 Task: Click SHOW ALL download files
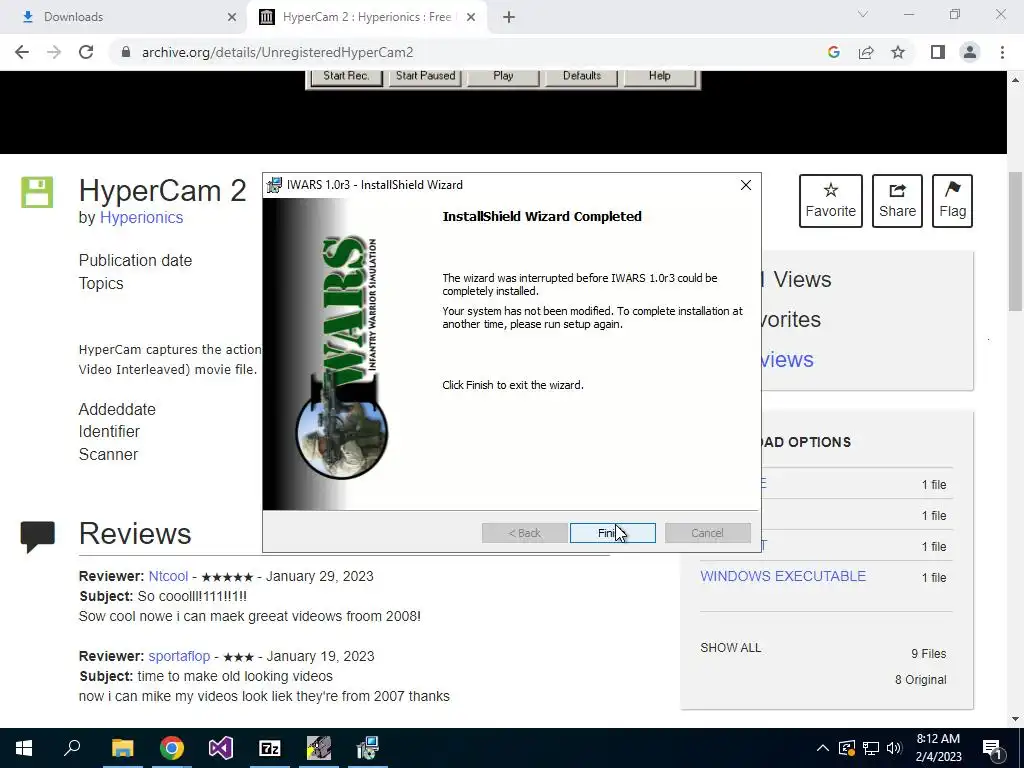click(731, 648)
